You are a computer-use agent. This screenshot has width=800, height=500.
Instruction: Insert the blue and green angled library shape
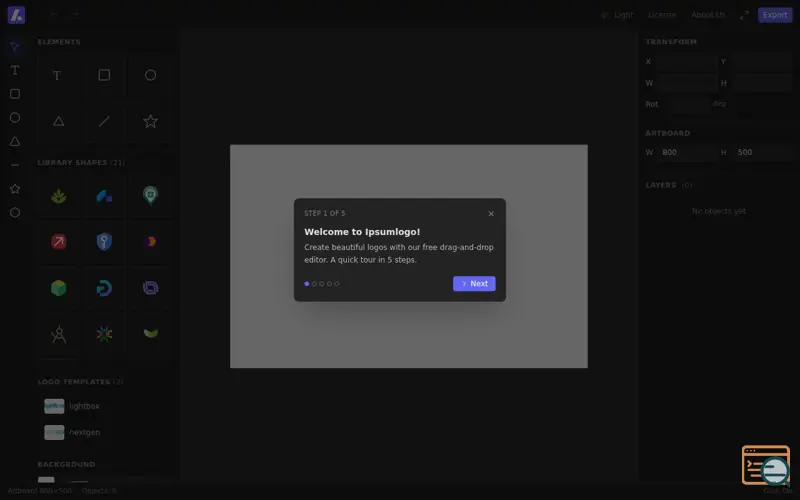click(104, 196)
